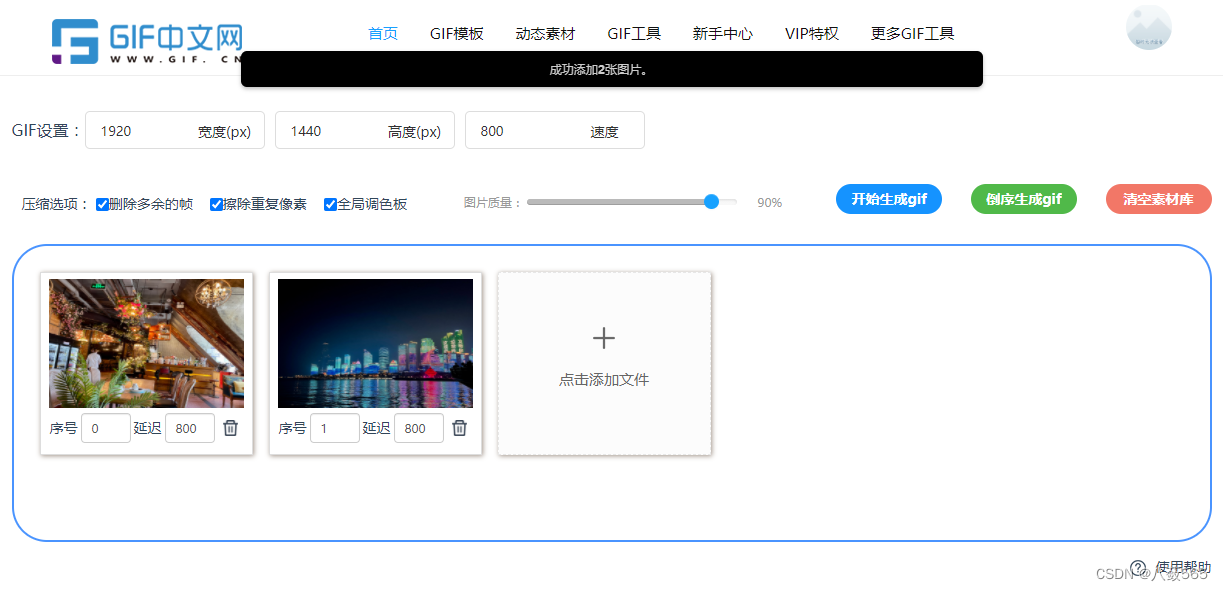Select the night city thumbnail

coord(375,343)
